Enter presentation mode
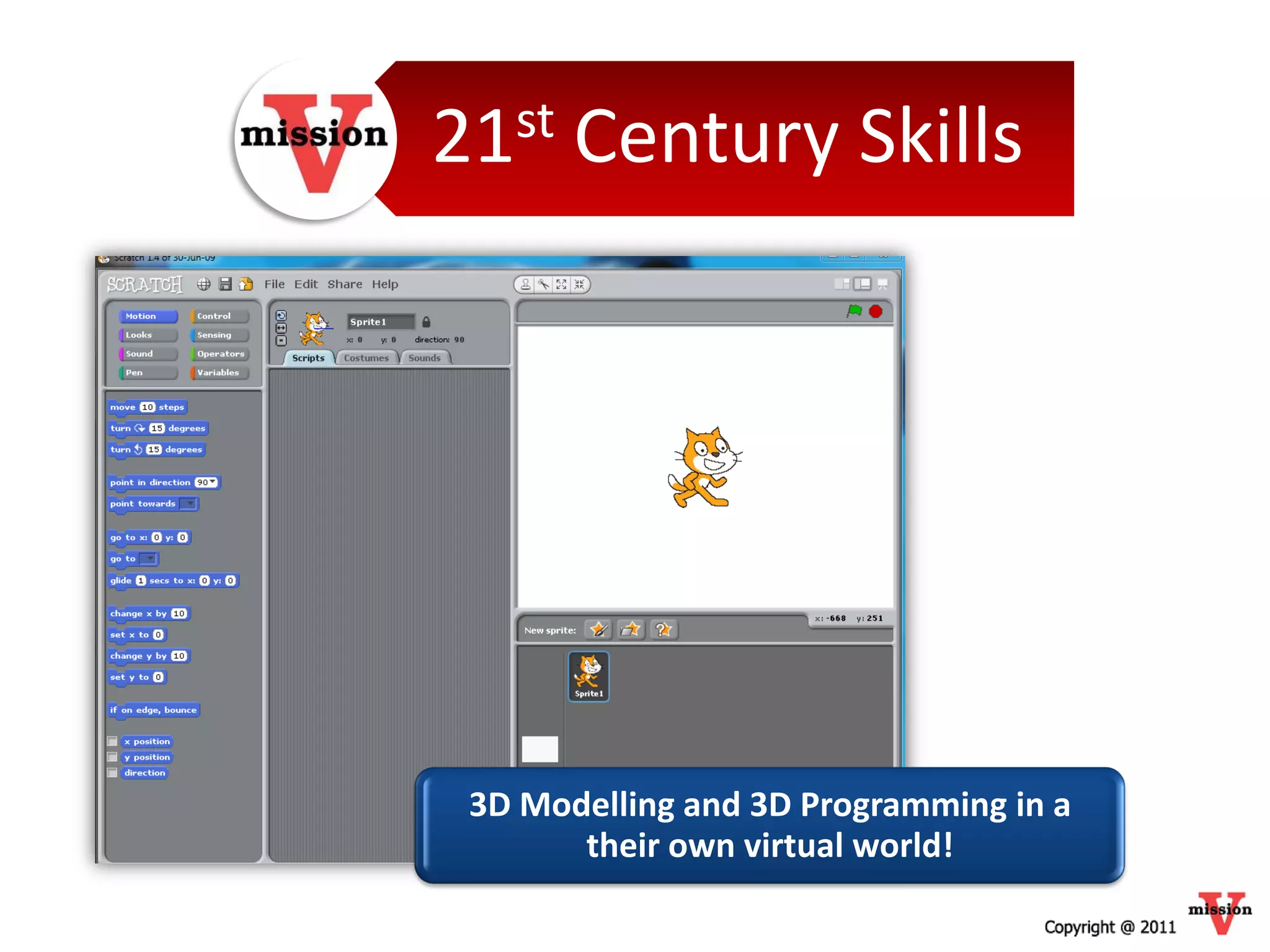Image resolution: width=1270 pixels, height=952 pixels. [882, 284]
